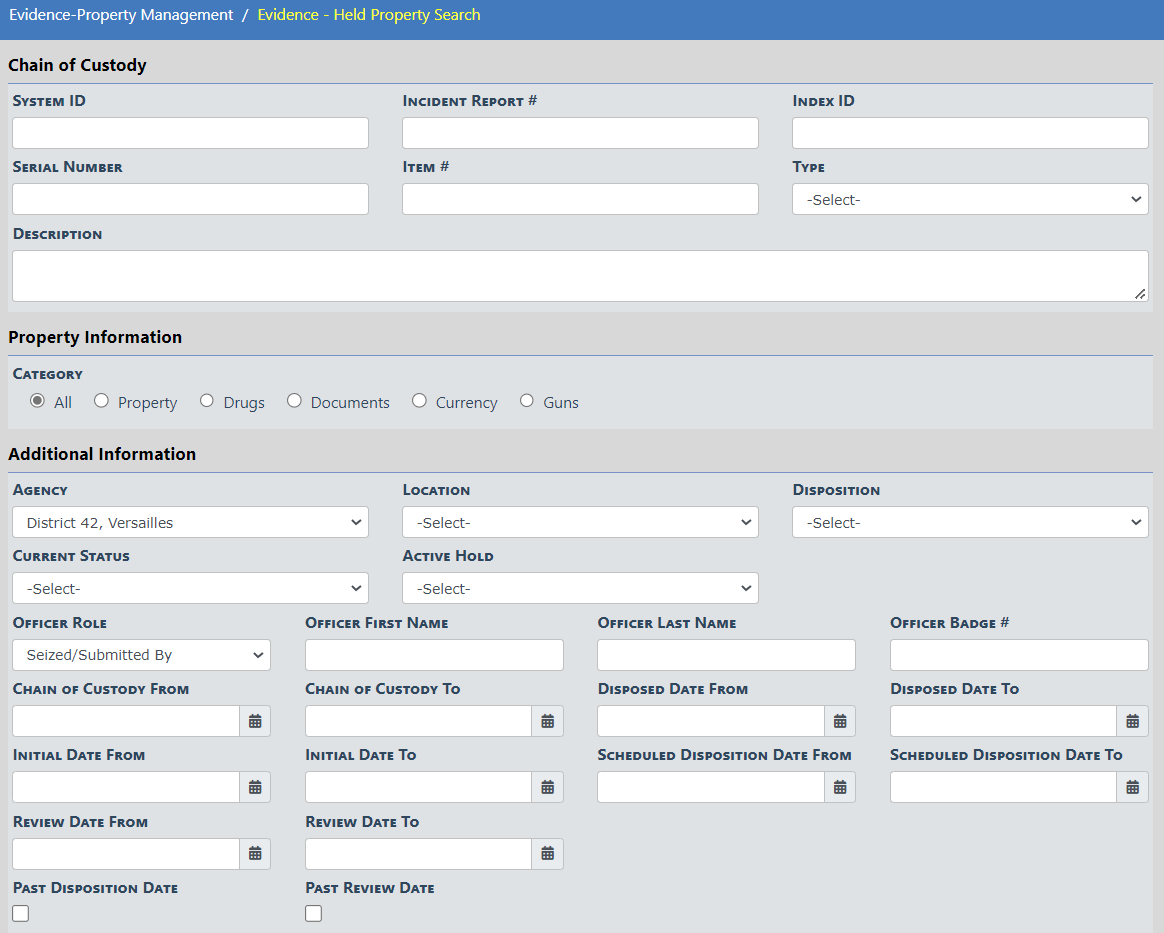The width and height of the screenshot is (1164, 933).
Task: Open calendar for Chain of Custody From
Action: [255, 721]
